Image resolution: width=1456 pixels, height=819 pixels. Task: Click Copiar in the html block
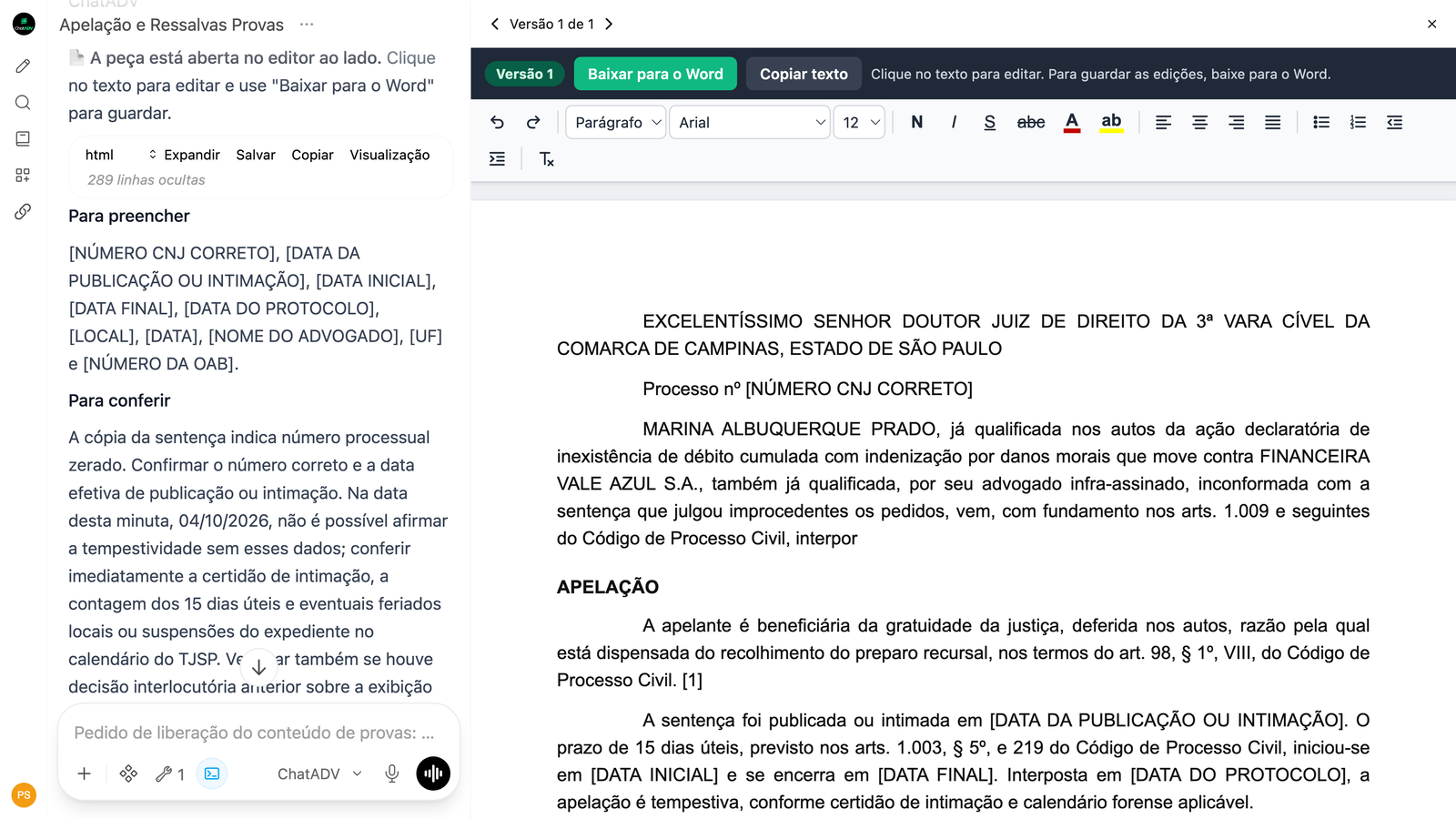point(312,155)
